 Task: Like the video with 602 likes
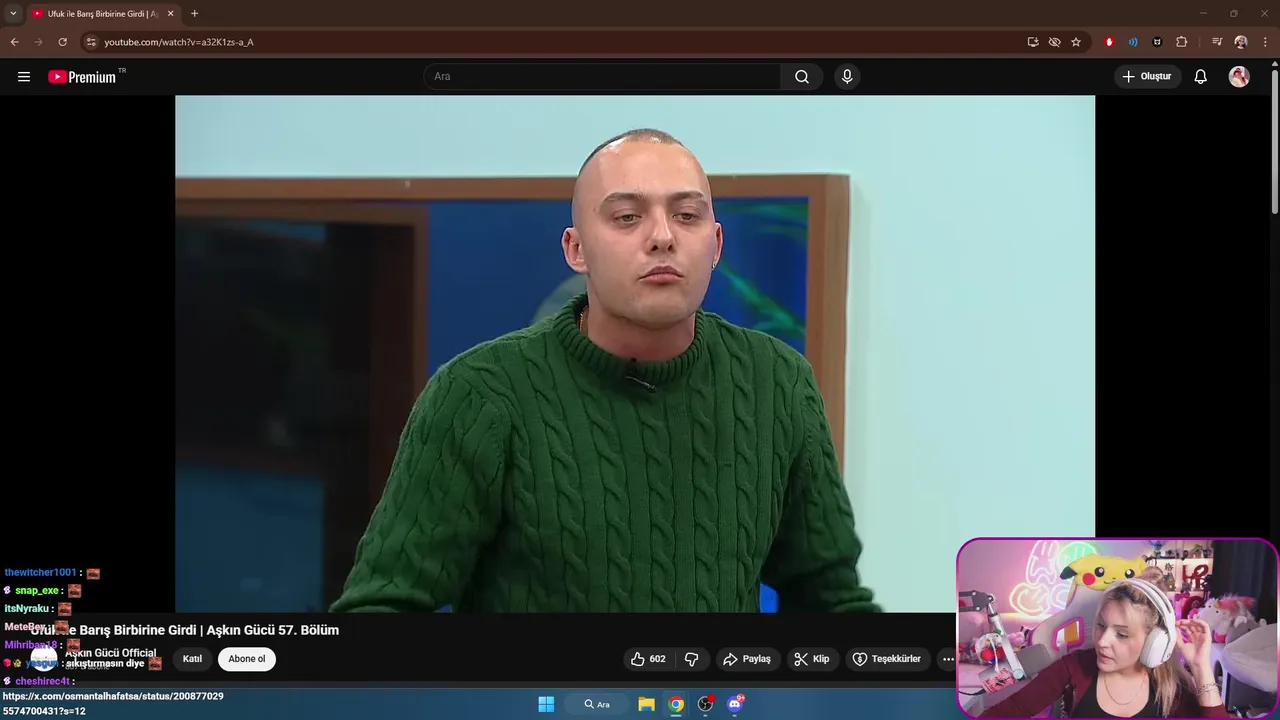pyautogui.click(x=648, y=659)
